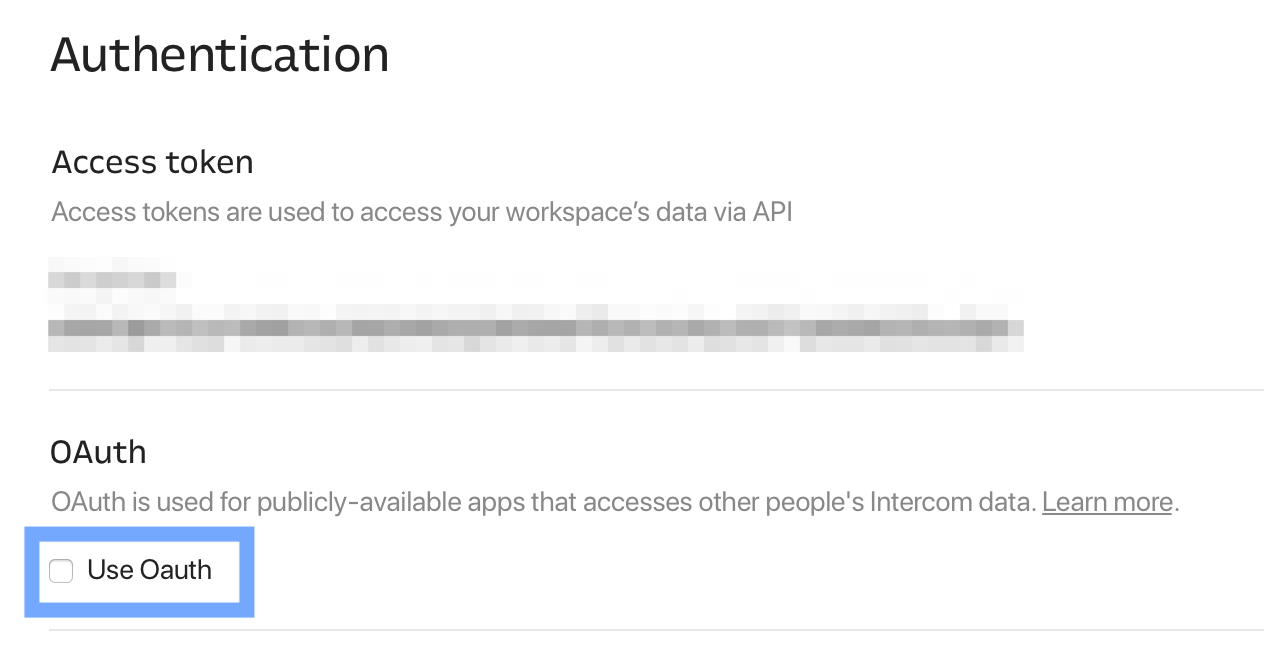
Task: Click the "Use Oauth" label text
Action: tap(150, 570)
